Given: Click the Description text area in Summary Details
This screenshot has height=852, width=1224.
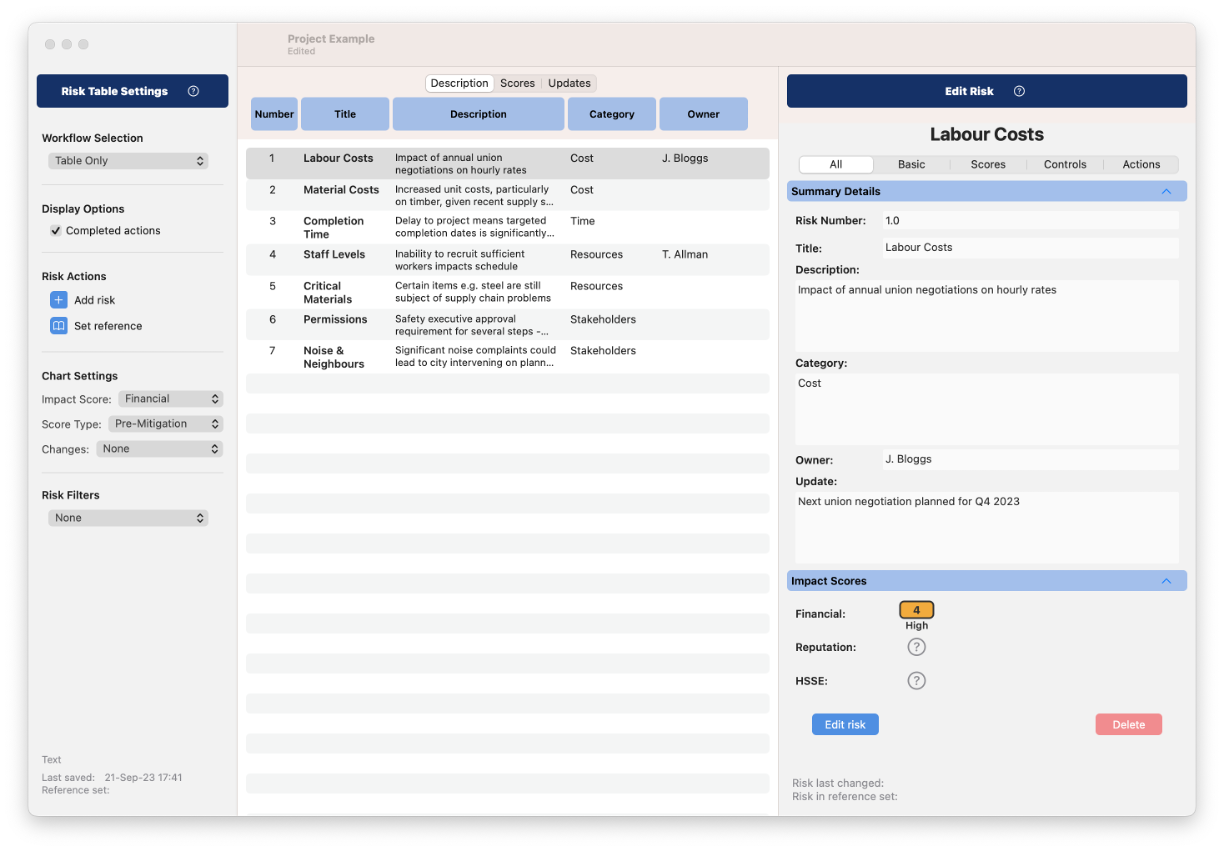Looking at the screenshot, I should pos(987,316).
